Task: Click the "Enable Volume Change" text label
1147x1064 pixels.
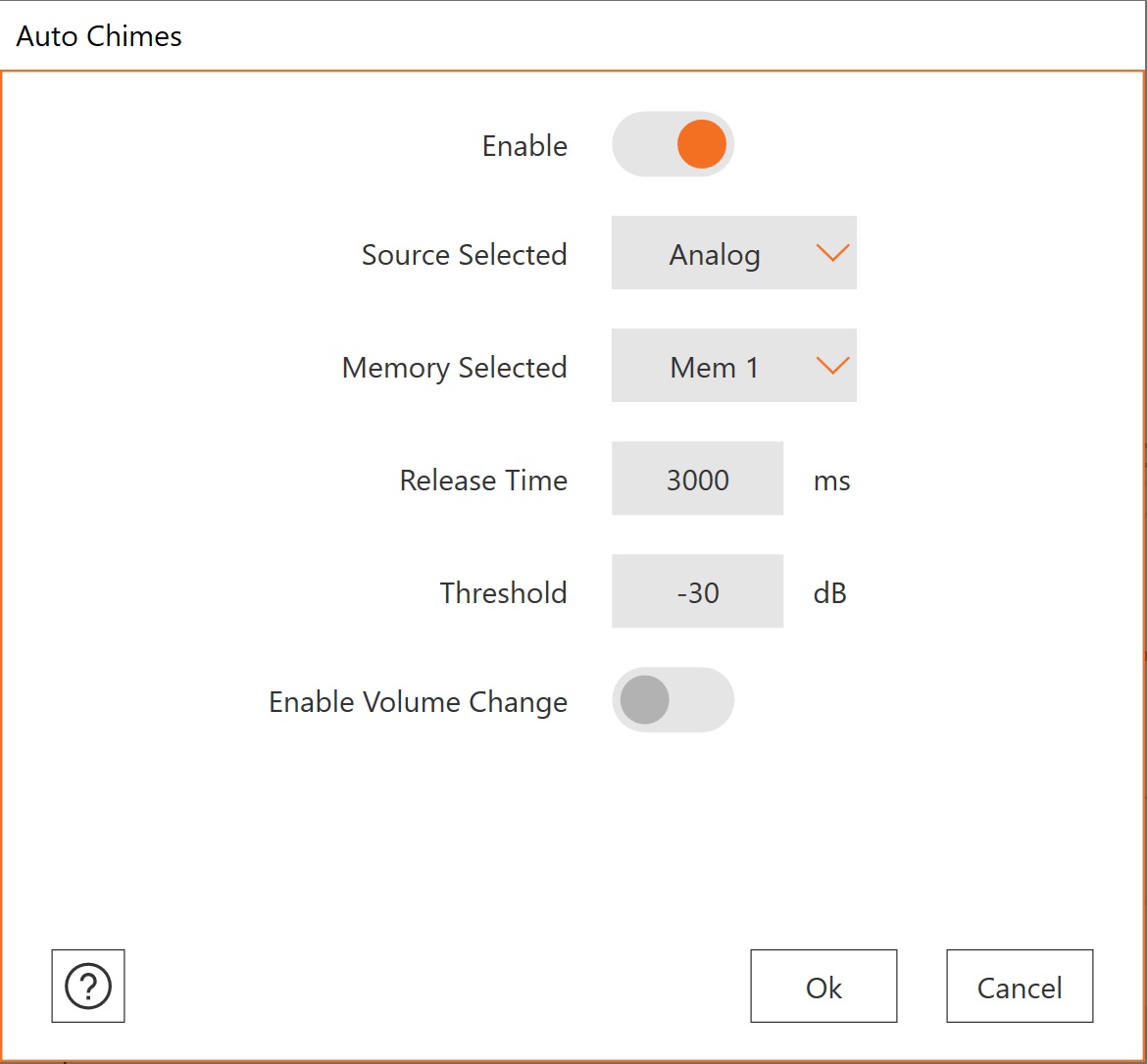Action: click(x=418, y=702)
